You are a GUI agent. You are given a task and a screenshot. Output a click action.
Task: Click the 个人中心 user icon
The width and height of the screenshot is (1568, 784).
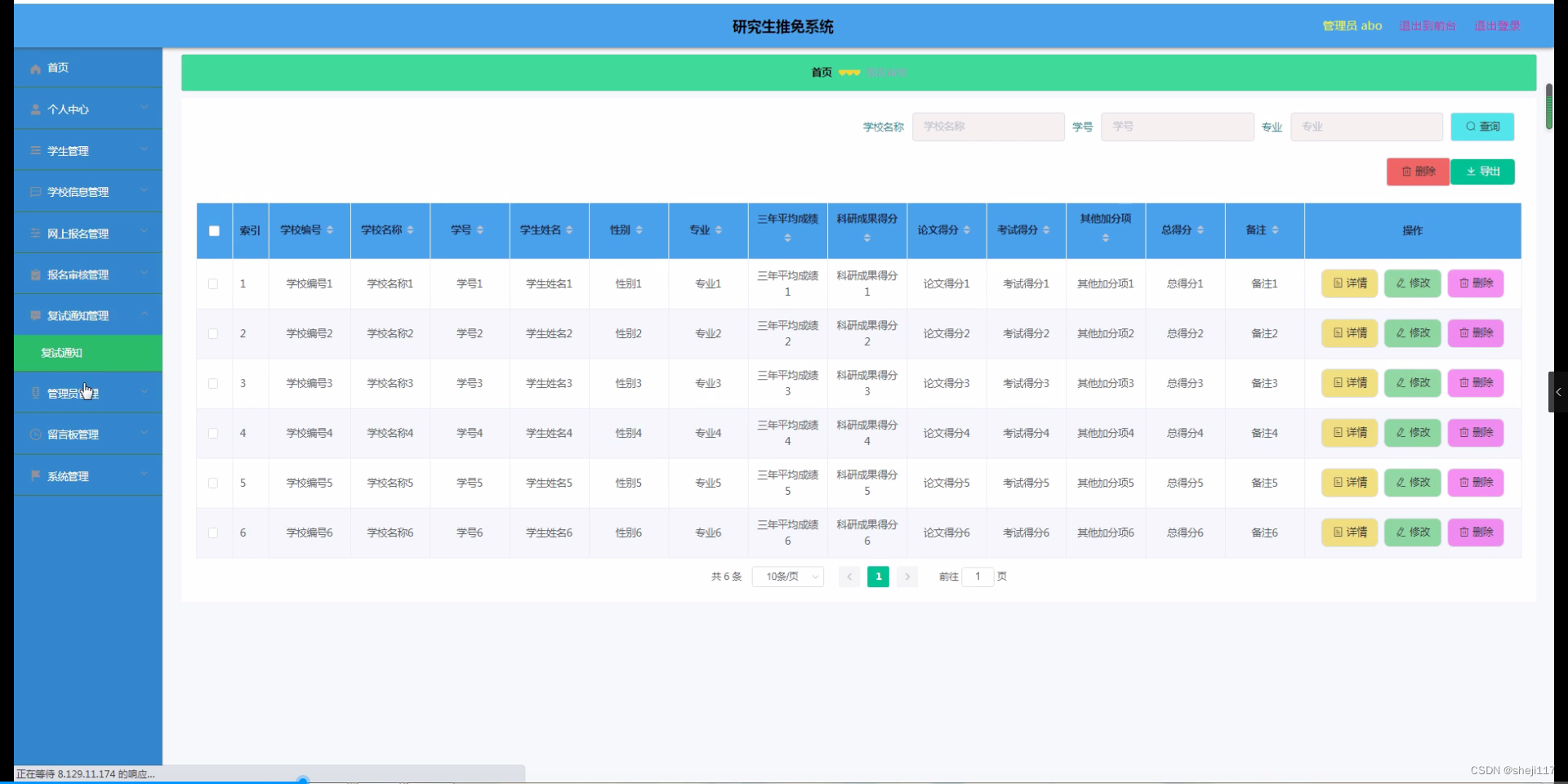[34, 109]
